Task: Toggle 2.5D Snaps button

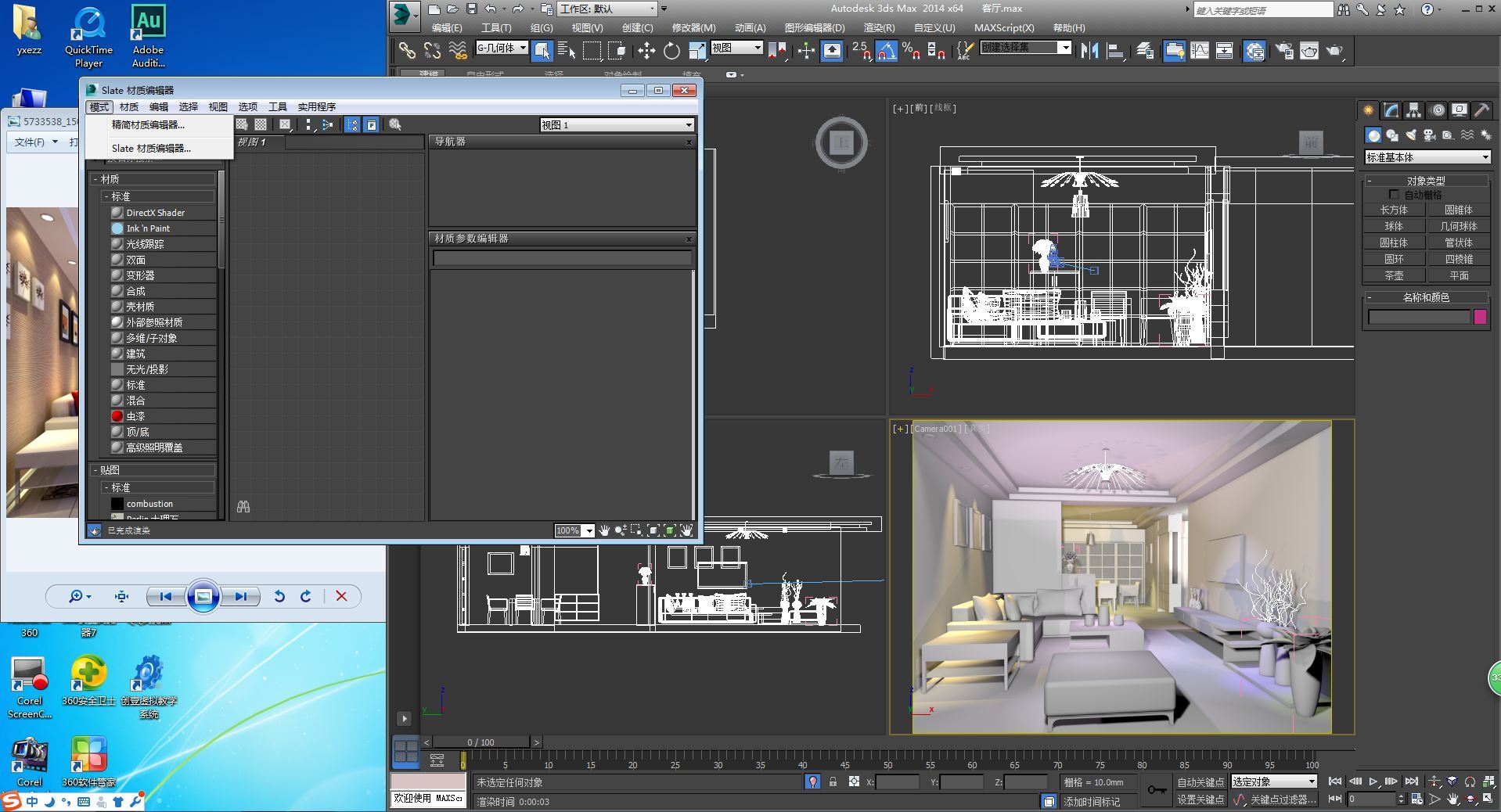Action: tap(861, 51)
